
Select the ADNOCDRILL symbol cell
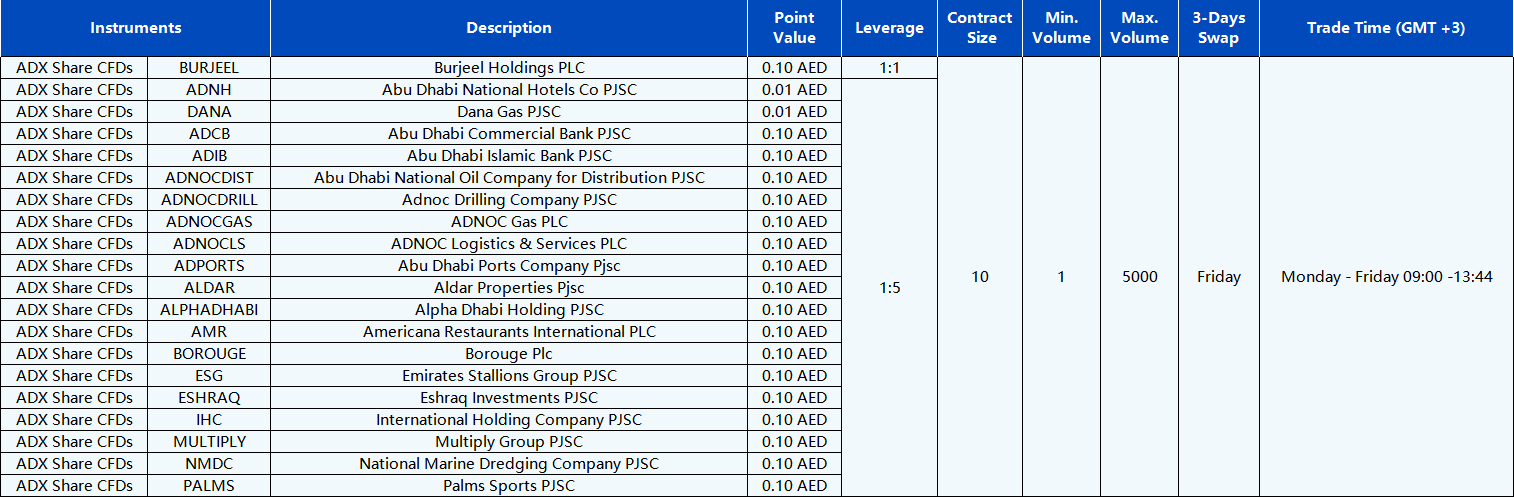click(209, 200)
